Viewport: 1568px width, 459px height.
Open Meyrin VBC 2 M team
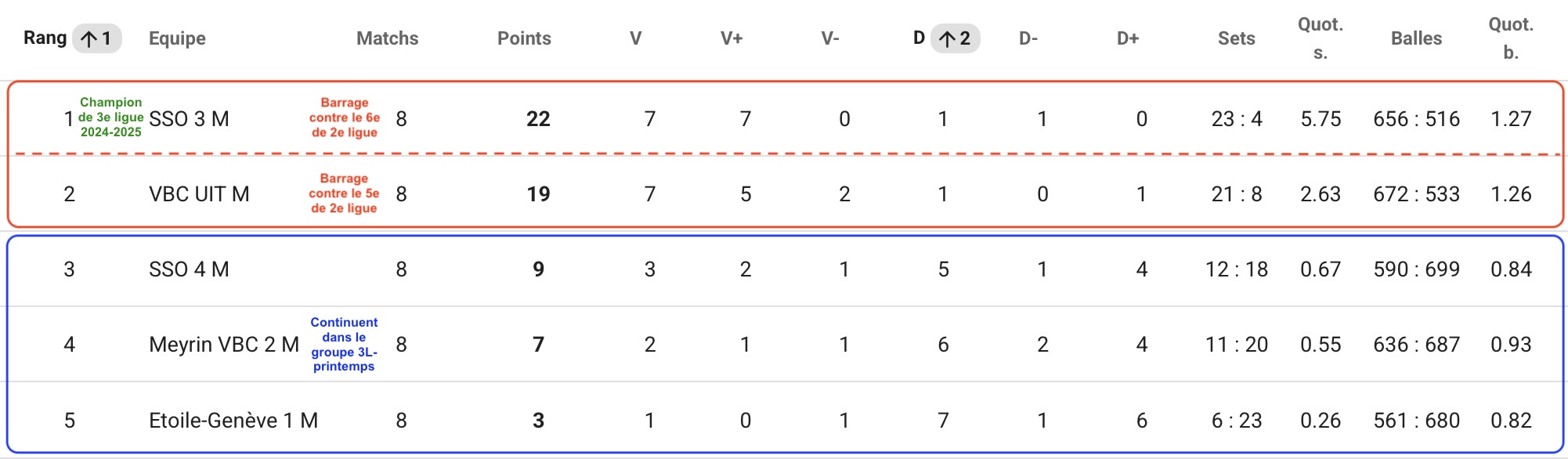pos(224,345)
